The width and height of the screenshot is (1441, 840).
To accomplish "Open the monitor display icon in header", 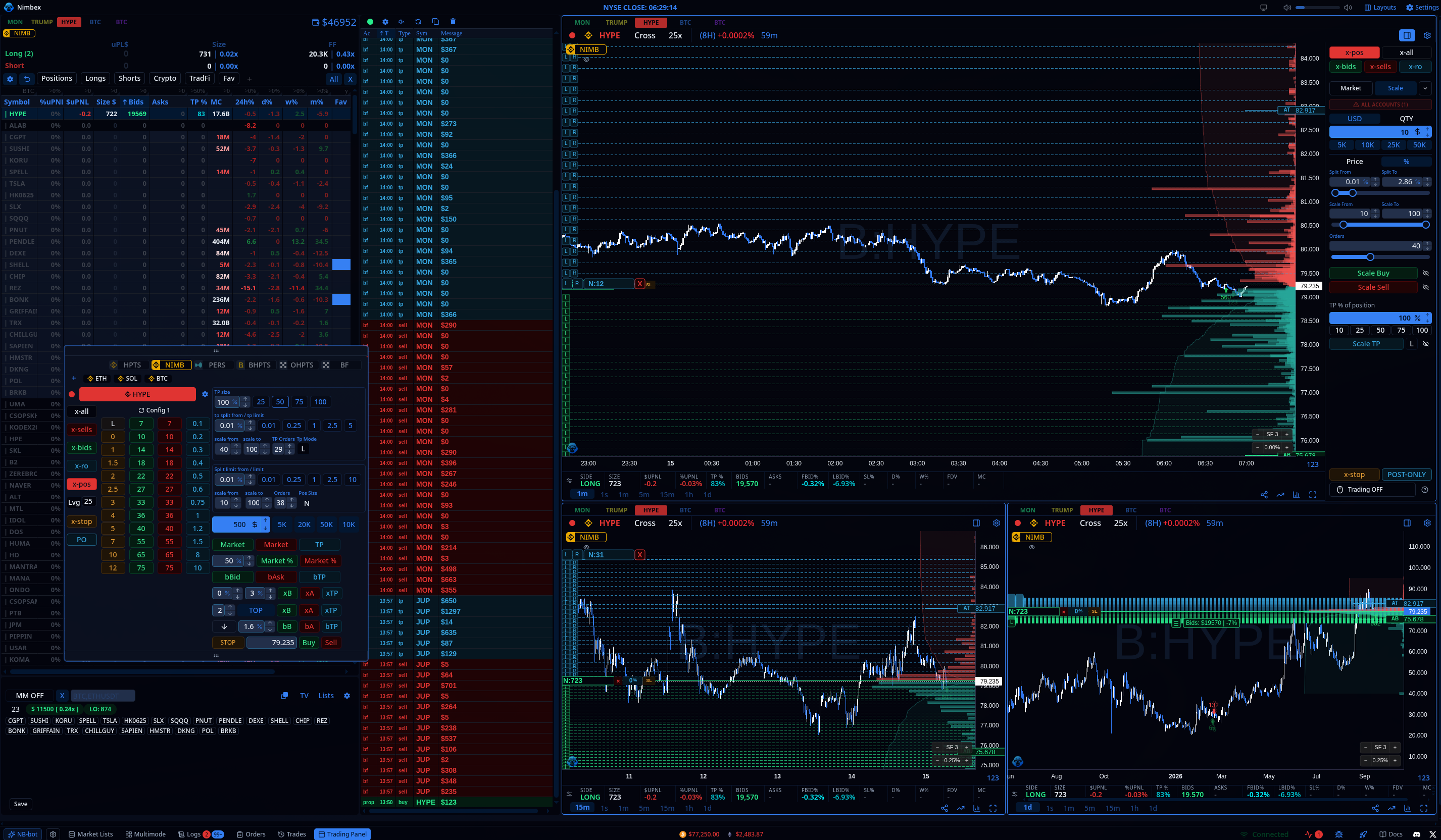I will [1264, 8].
